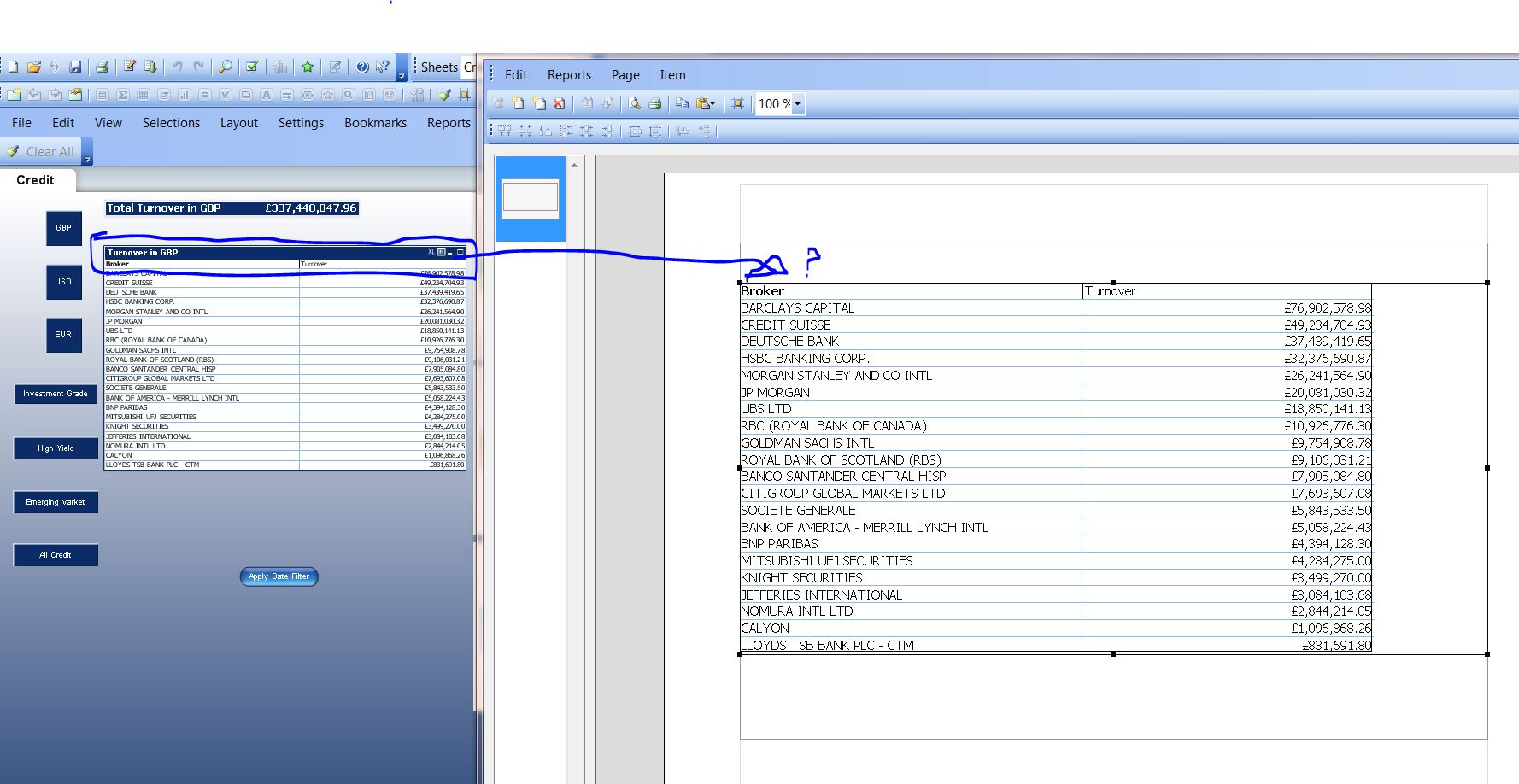Show Current Selections with the green checkmark icon

[x=252, y=67]
